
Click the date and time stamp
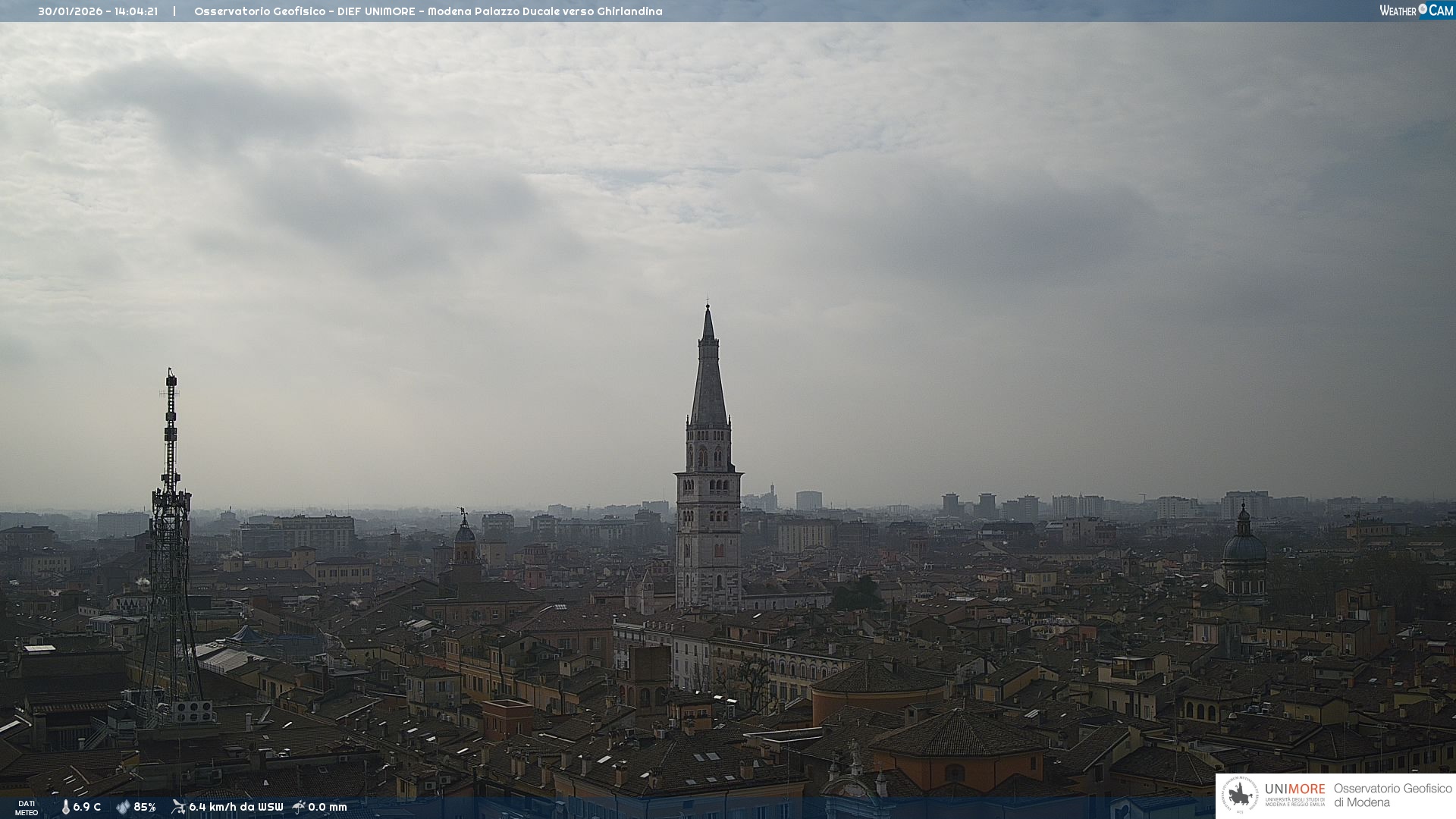[98, 11]
